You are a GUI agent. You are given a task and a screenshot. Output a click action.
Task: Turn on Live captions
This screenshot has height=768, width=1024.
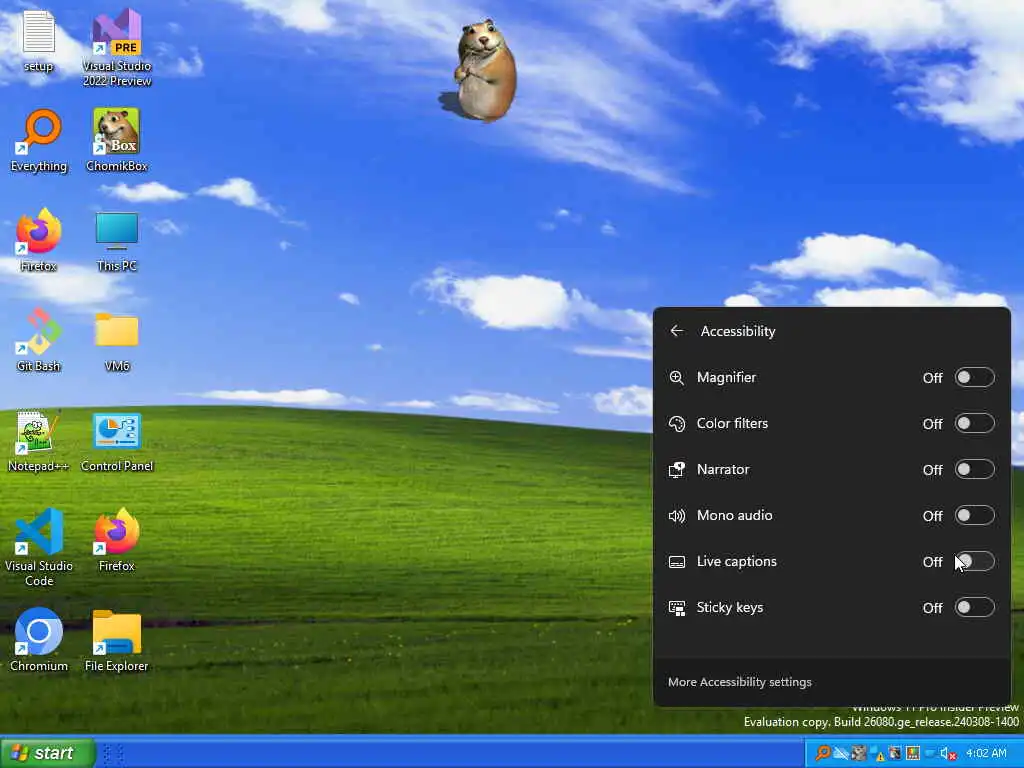974,562
